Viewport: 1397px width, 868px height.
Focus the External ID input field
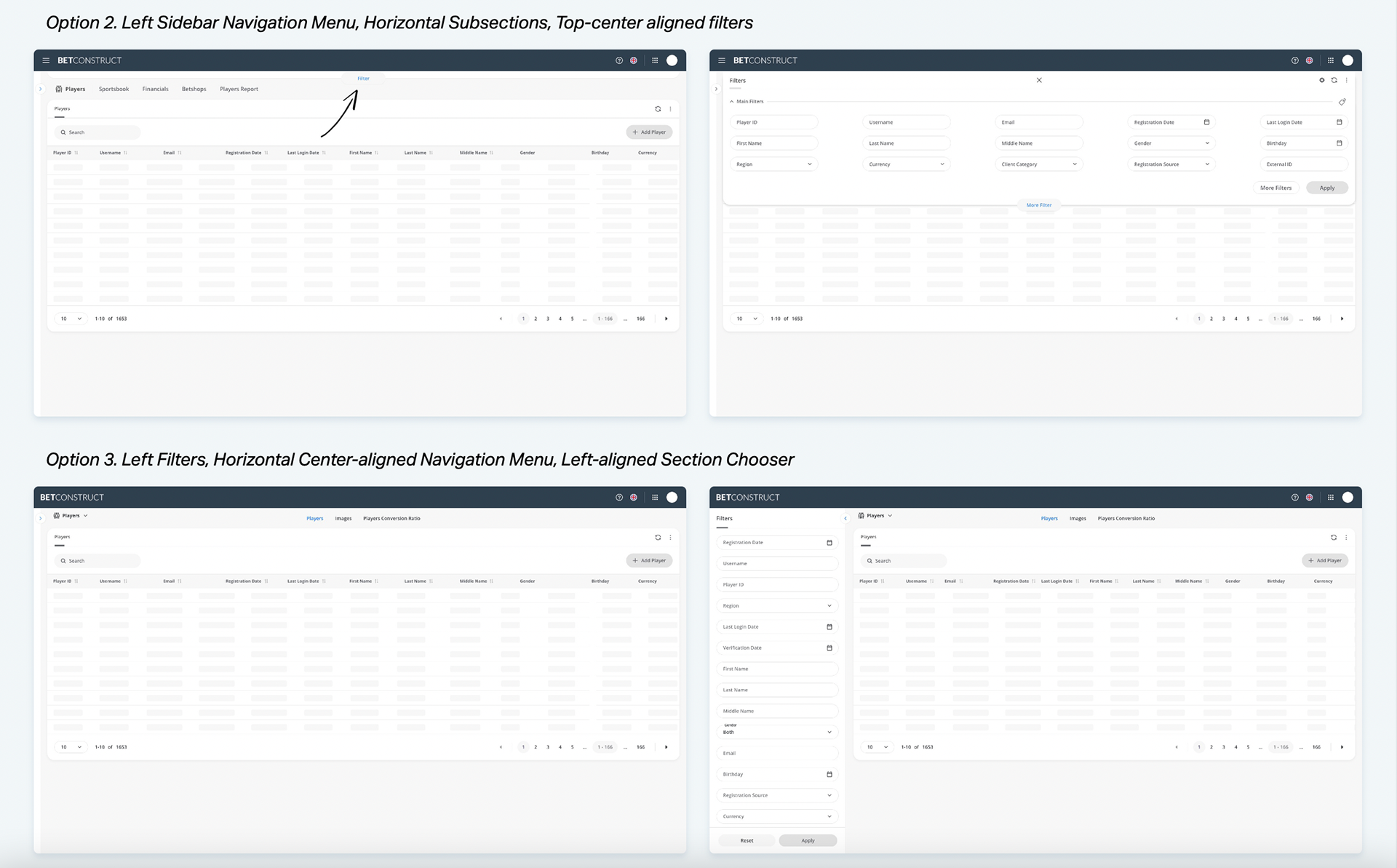coord(1303,164)
